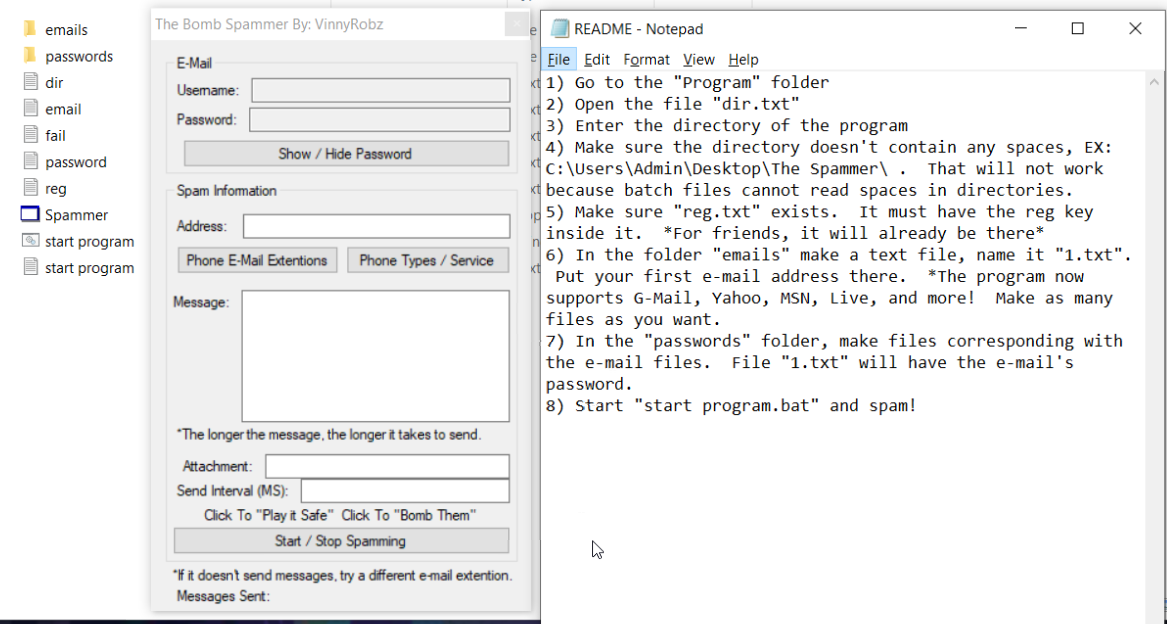Open the View menu in Notepad
This screenshot has height=624, width=1167.
tap(699, 60)
